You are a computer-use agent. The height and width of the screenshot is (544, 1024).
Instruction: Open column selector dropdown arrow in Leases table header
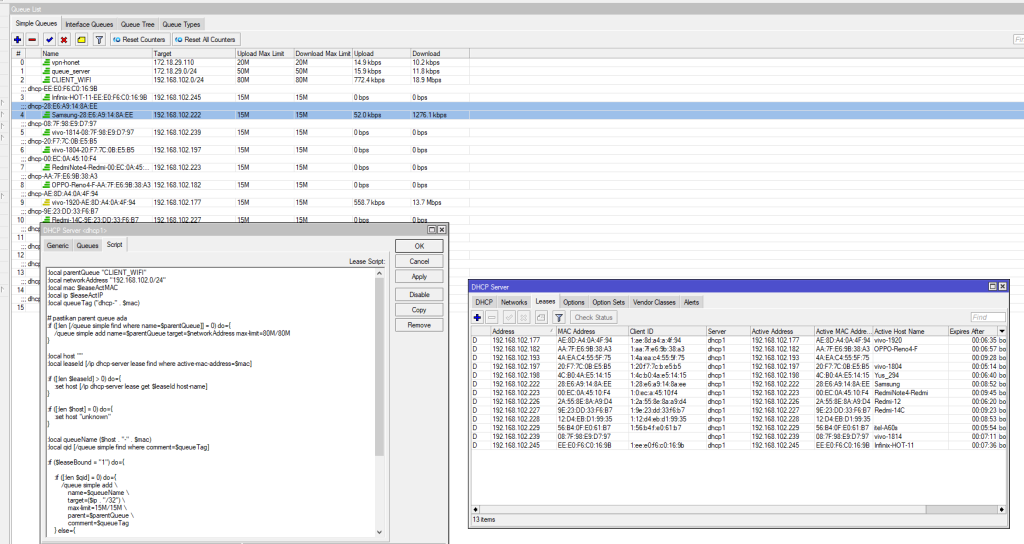pyautogui.click(x=1002, y=331)
